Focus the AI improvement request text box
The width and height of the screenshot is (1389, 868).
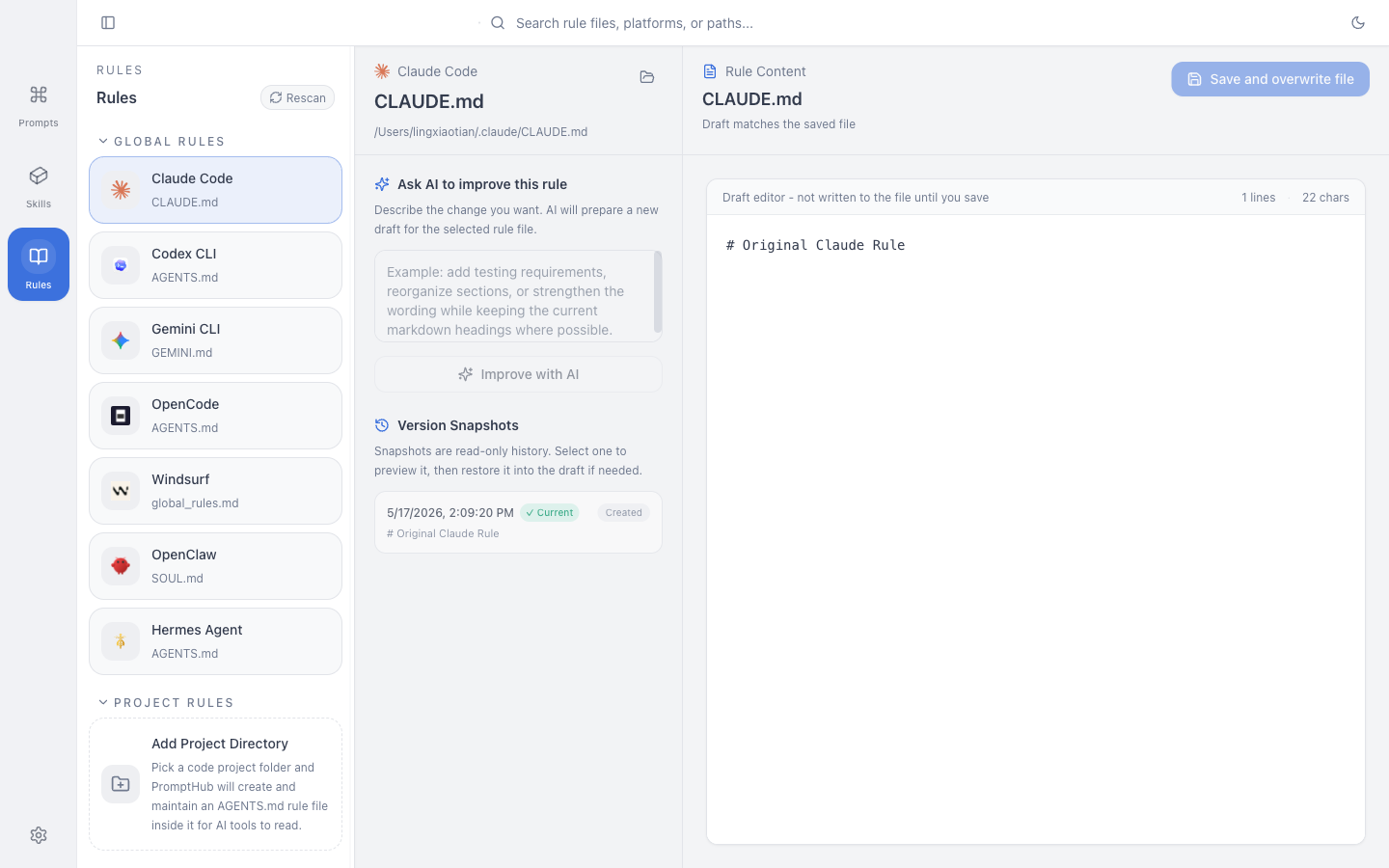(513, 296)
